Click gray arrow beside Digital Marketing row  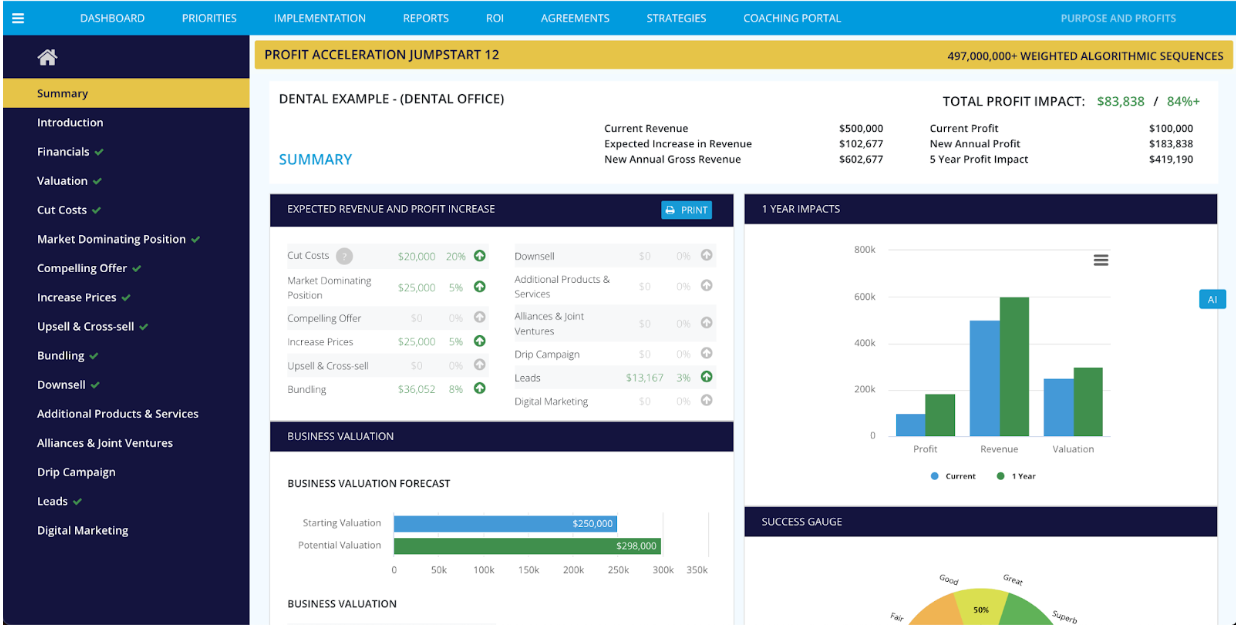click(707, 401)
